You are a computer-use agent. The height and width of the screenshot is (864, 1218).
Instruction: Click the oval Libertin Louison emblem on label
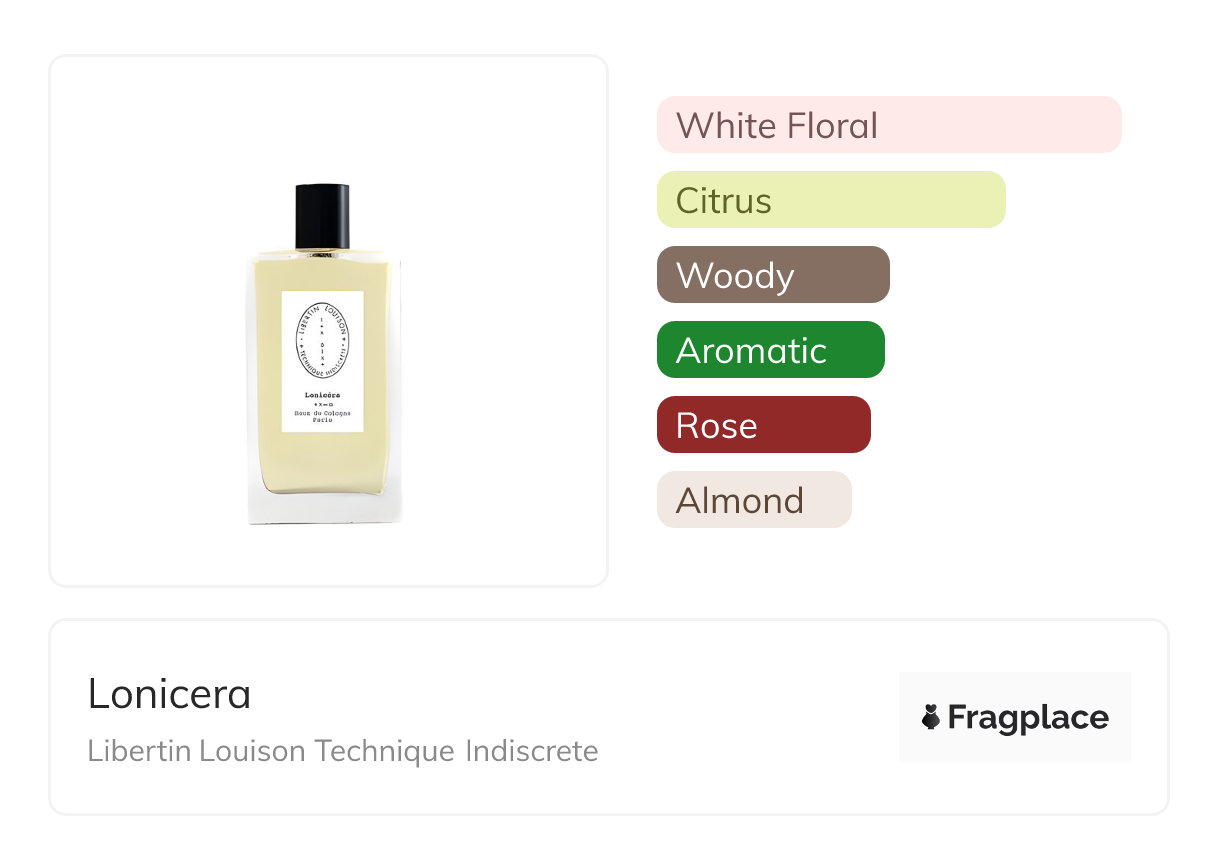point(322,340)
